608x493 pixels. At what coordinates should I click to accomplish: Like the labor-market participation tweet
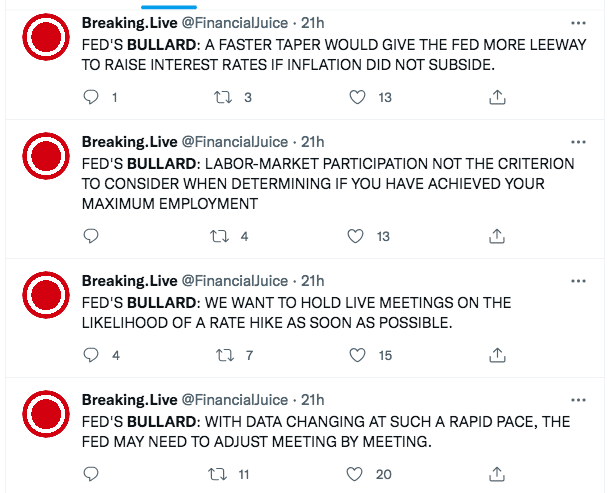tap(357, 236)
